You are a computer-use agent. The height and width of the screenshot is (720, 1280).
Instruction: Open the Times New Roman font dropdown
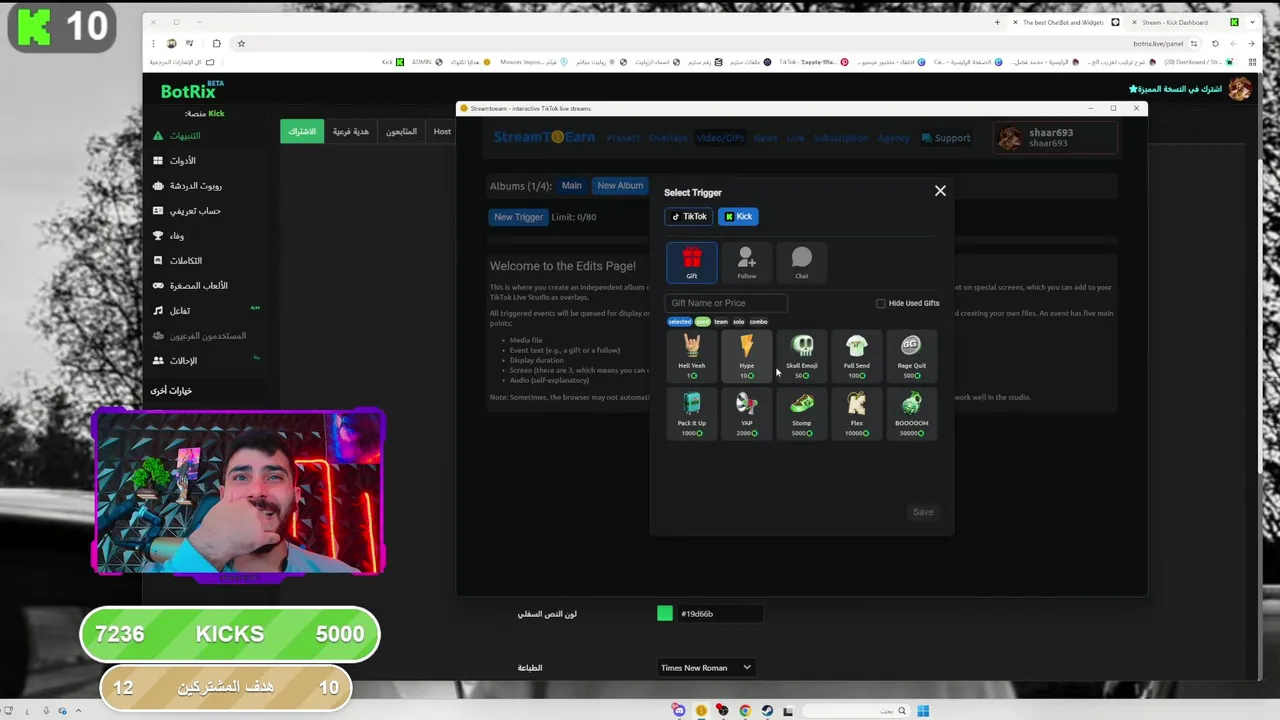[705, 667]
